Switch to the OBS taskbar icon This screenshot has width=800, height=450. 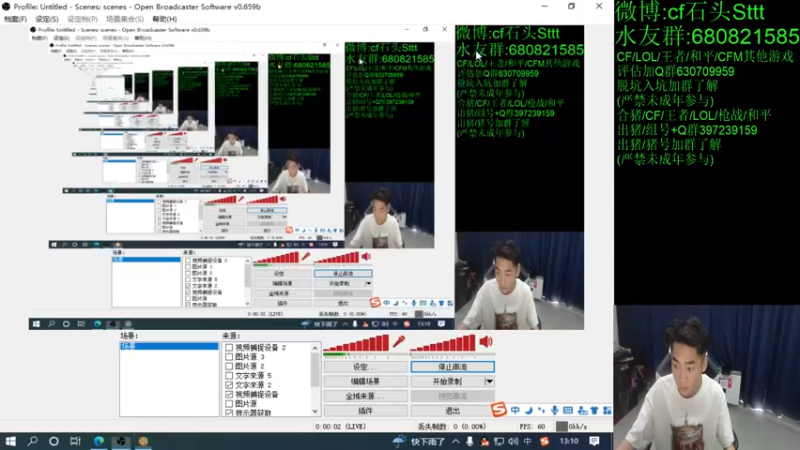[x=121, y=441]
